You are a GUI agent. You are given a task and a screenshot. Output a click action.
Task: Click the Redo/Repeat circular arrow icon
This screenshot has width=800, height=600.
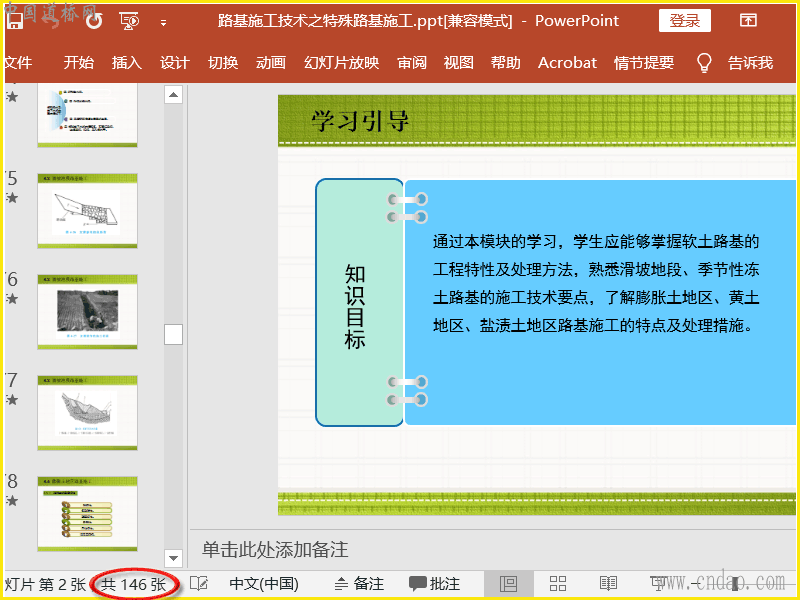[94, 20]
